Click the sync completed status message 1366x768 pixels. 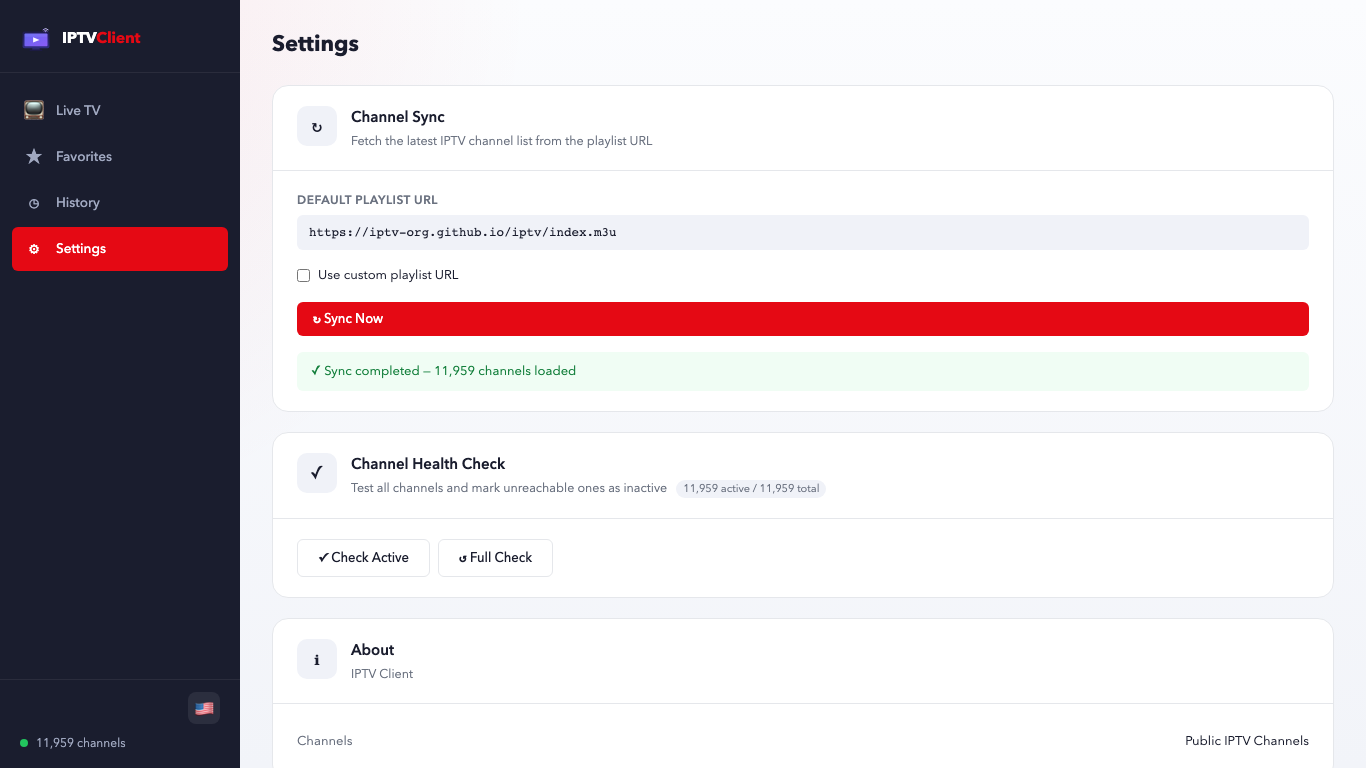pyautogui.click(x=450, y=371)
